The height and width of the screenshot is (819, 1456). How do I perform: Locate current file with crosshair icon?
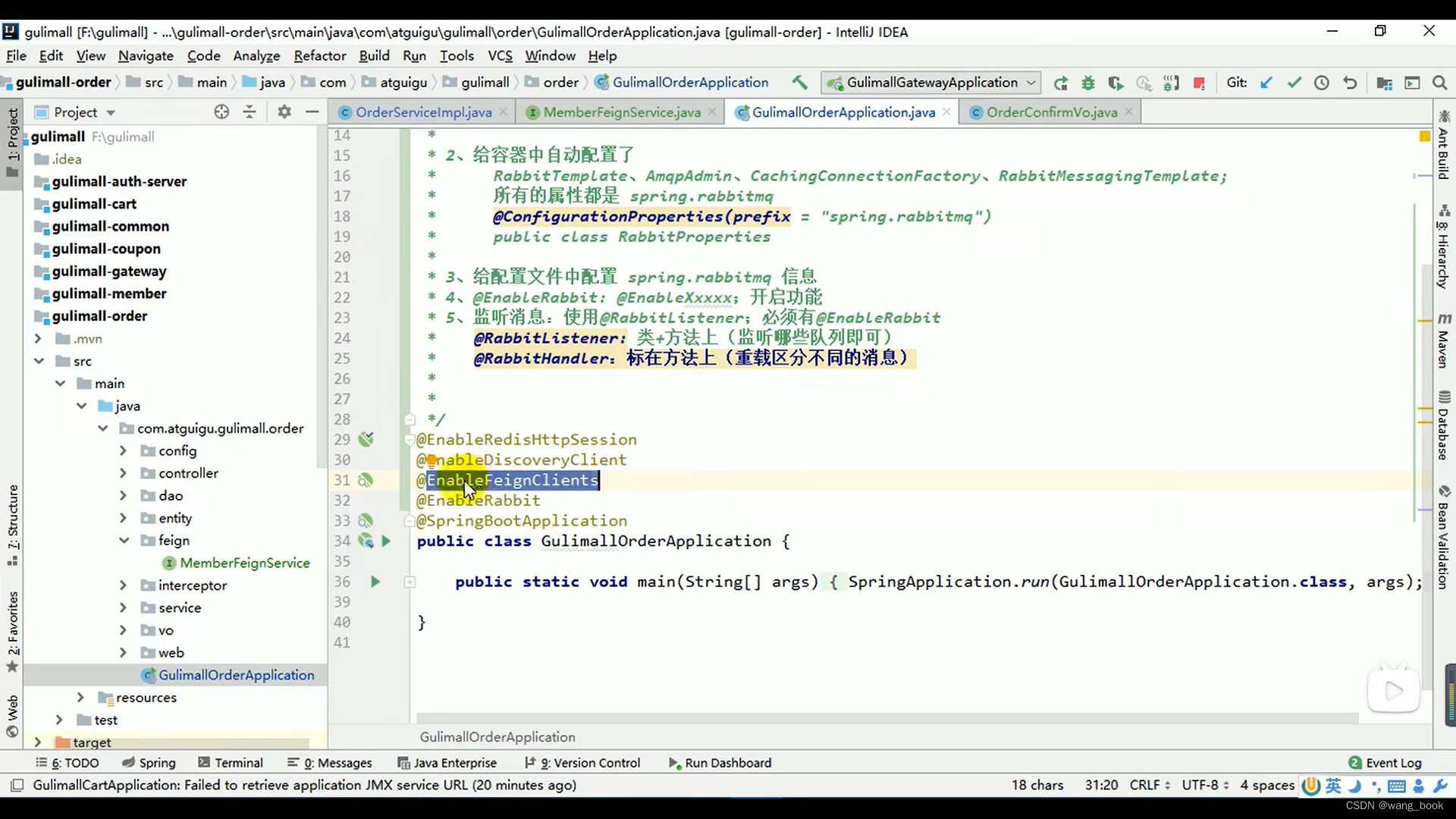221,112
